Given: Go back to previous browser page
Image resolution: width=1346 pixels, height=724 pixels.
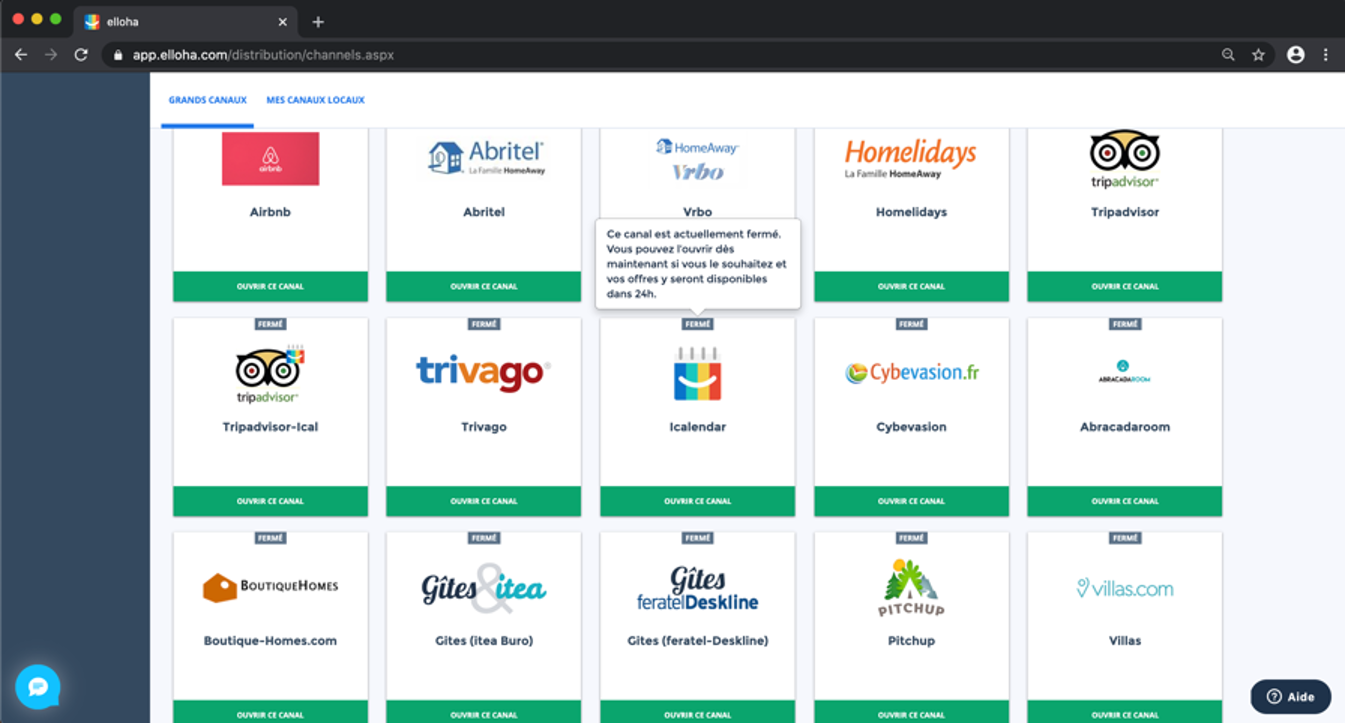Looking at the screenshot, I should coord(20,55).
